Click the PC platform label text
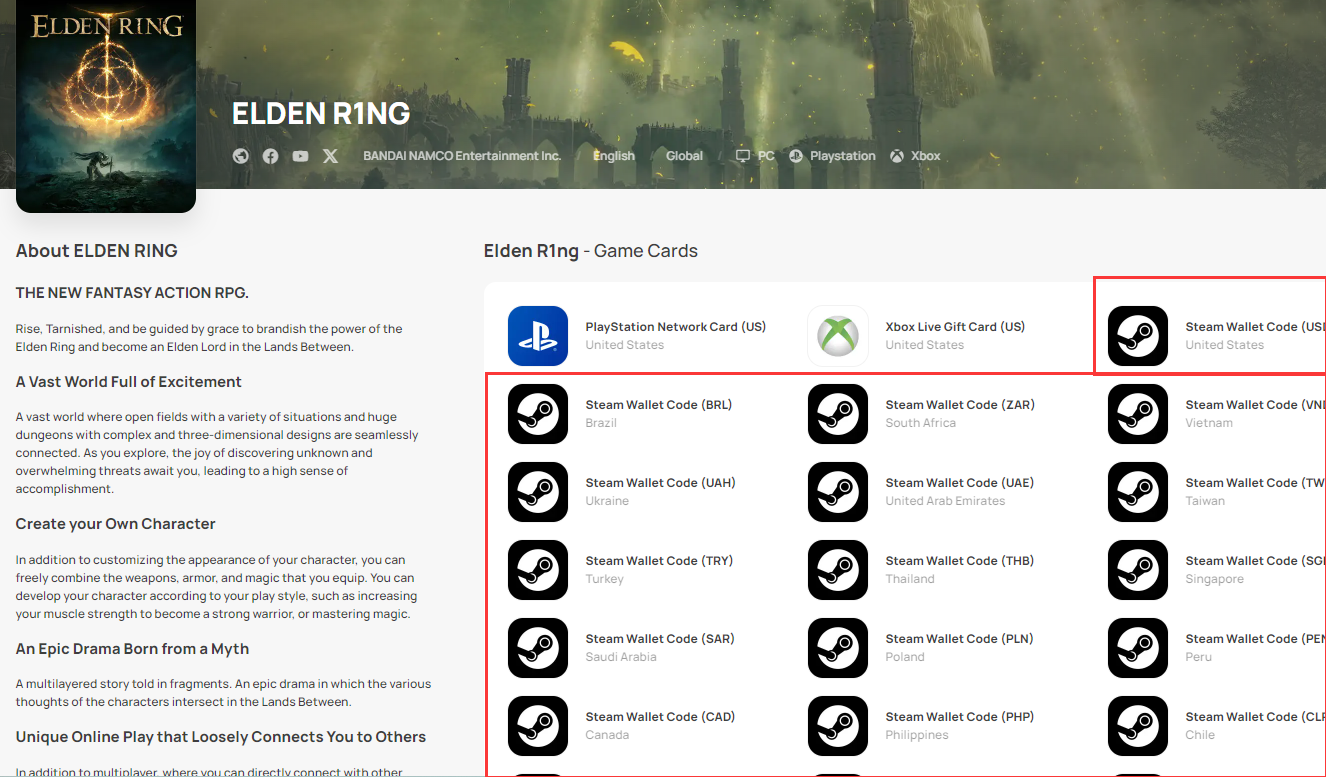The image size is (1326, 777). (766, 156)
